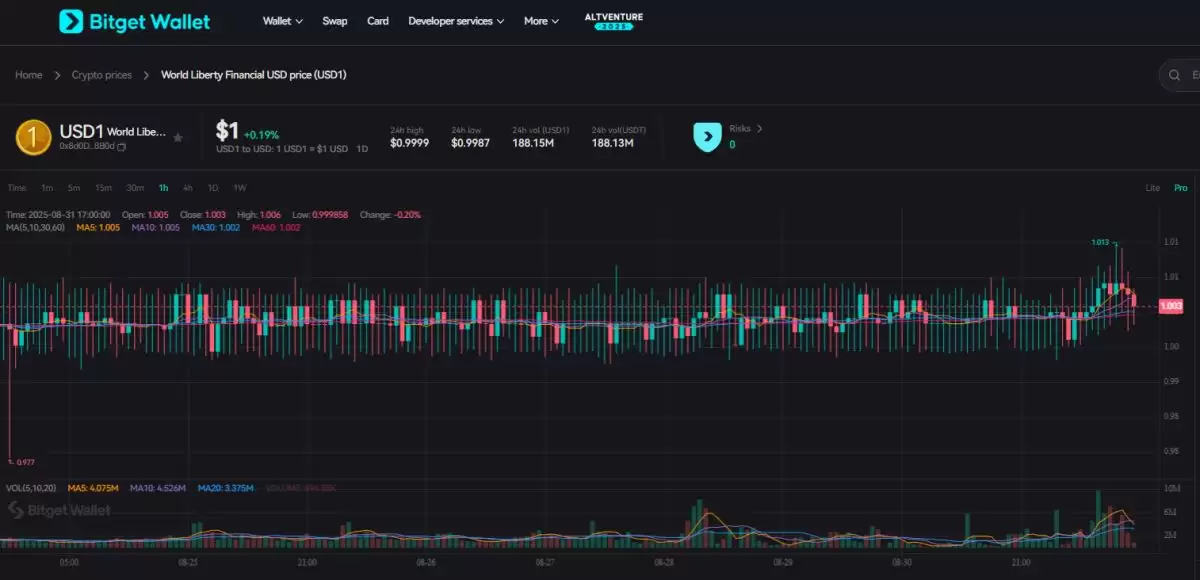Open the Risks shield icon
Image resolution: width=1200 pixels, height=580 pixels.
coord(707,135)
